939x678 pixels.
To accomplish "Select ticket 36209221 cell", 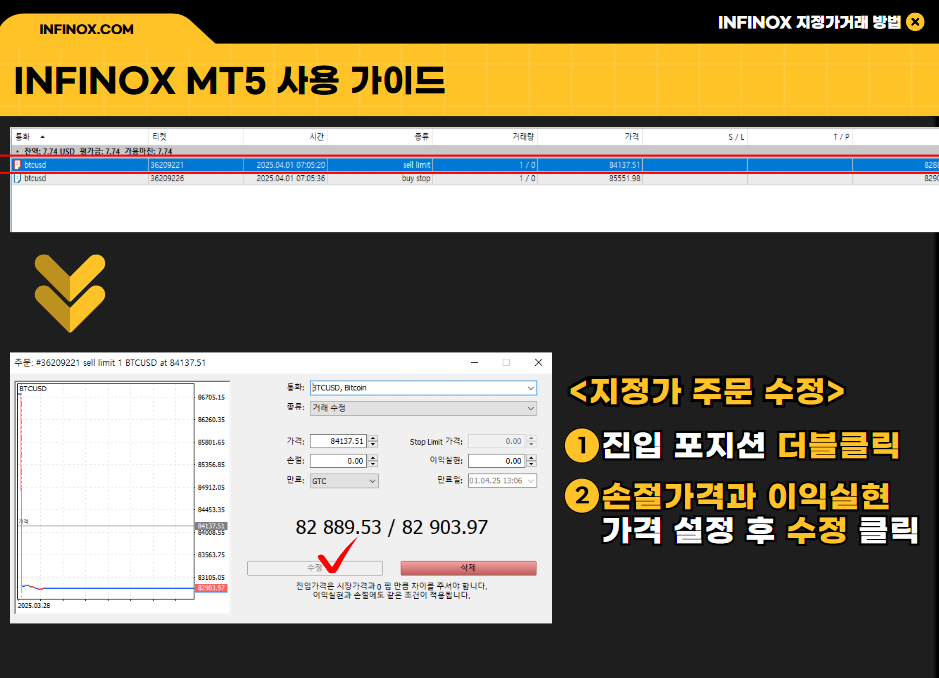I will [x=196, y=165].
